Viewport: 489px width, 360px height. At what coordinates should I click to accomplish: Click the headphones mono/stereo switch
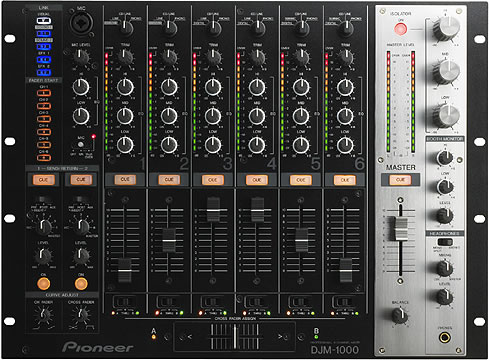click(x=445, y=242)
